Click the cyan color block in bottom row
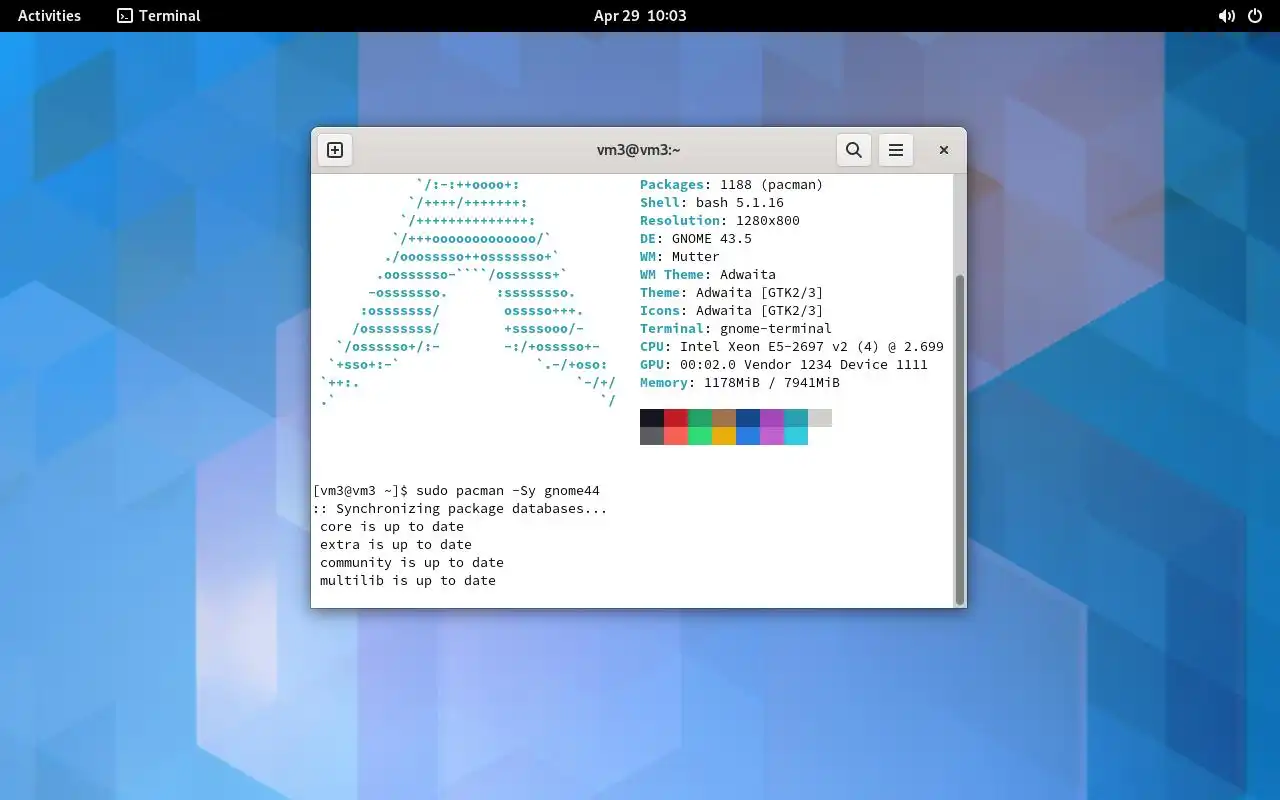Image resolution: width=1280 pixels, height=800 pixels. point(796,436)
